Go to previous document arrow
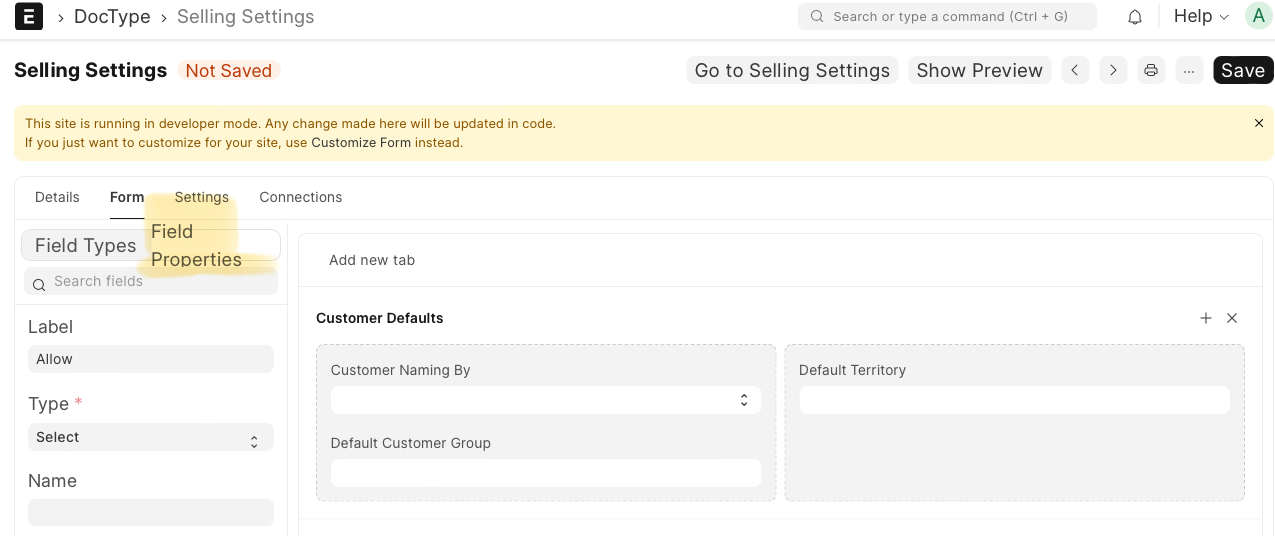1275x536 pixels. point(1075,70)
